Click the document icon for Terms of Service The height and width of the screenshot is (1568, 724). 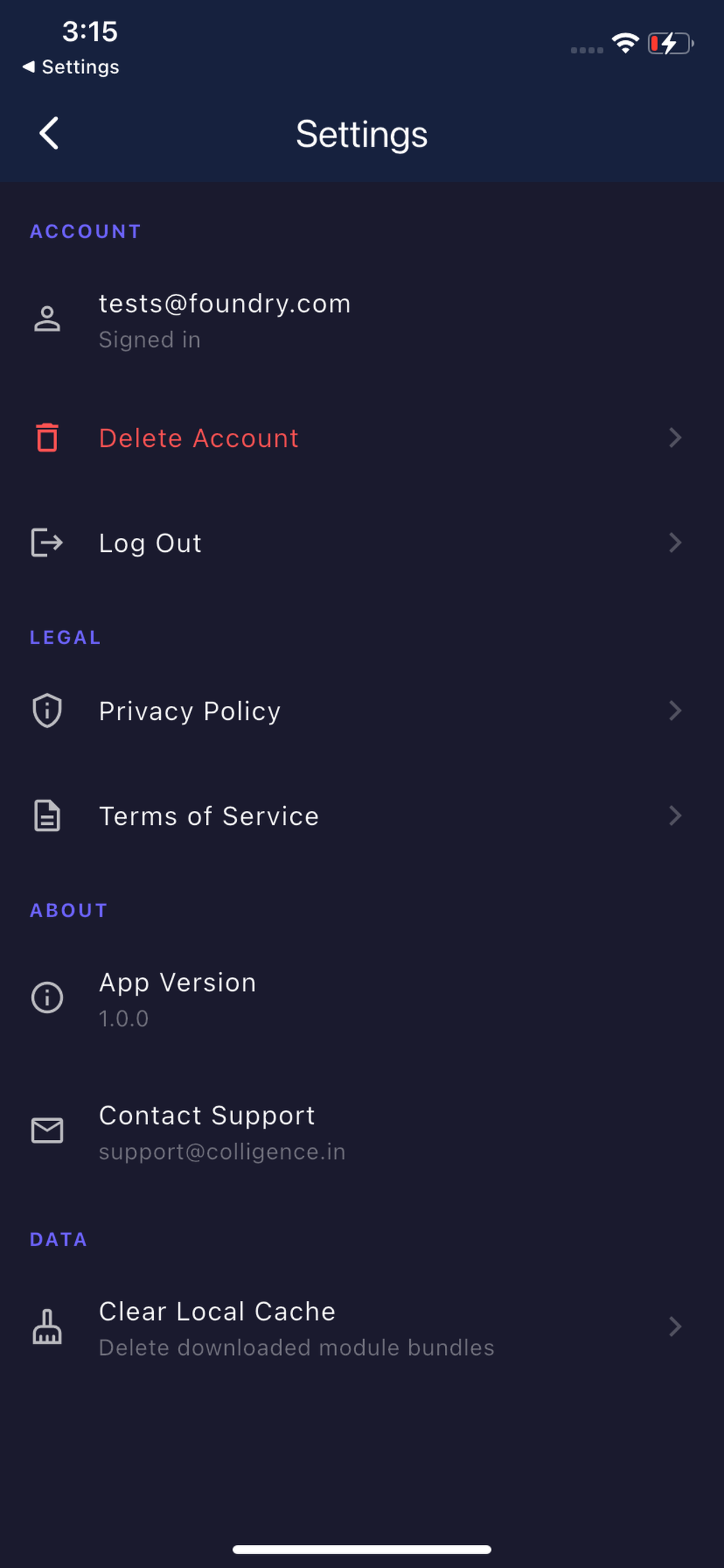point(47,815)
